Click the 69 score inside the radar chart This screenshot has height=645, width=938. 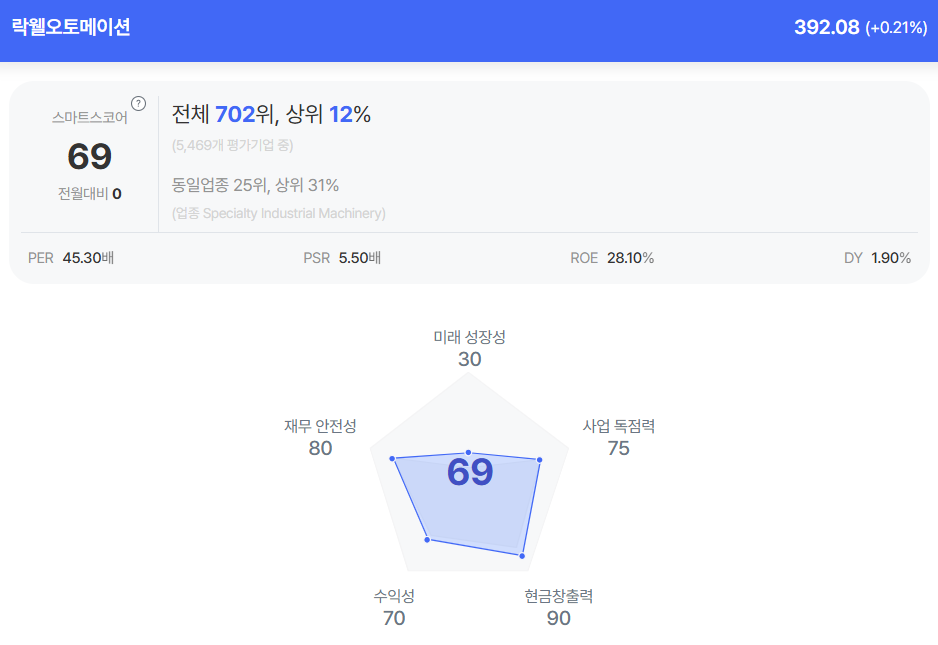coord(470,472)
